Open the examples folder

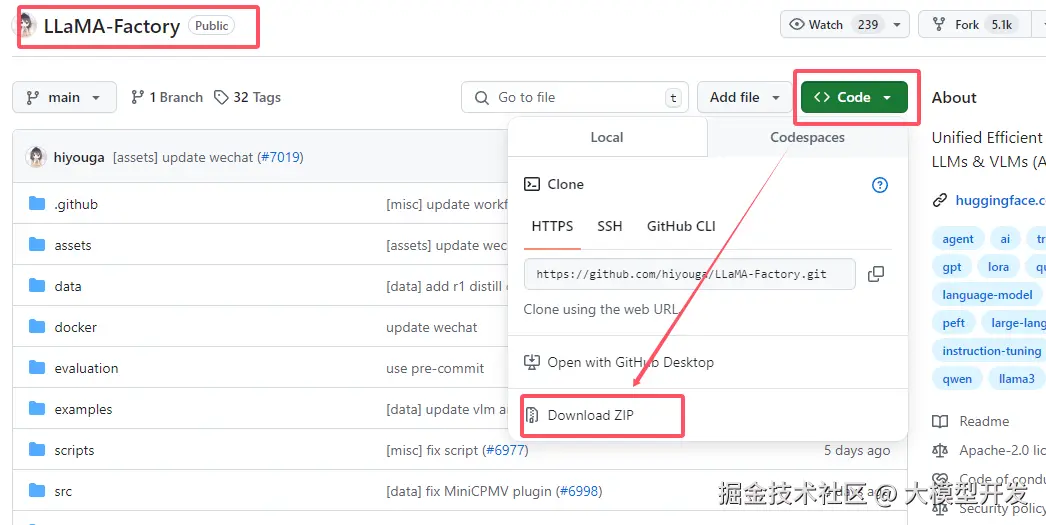tap(83, 409)
